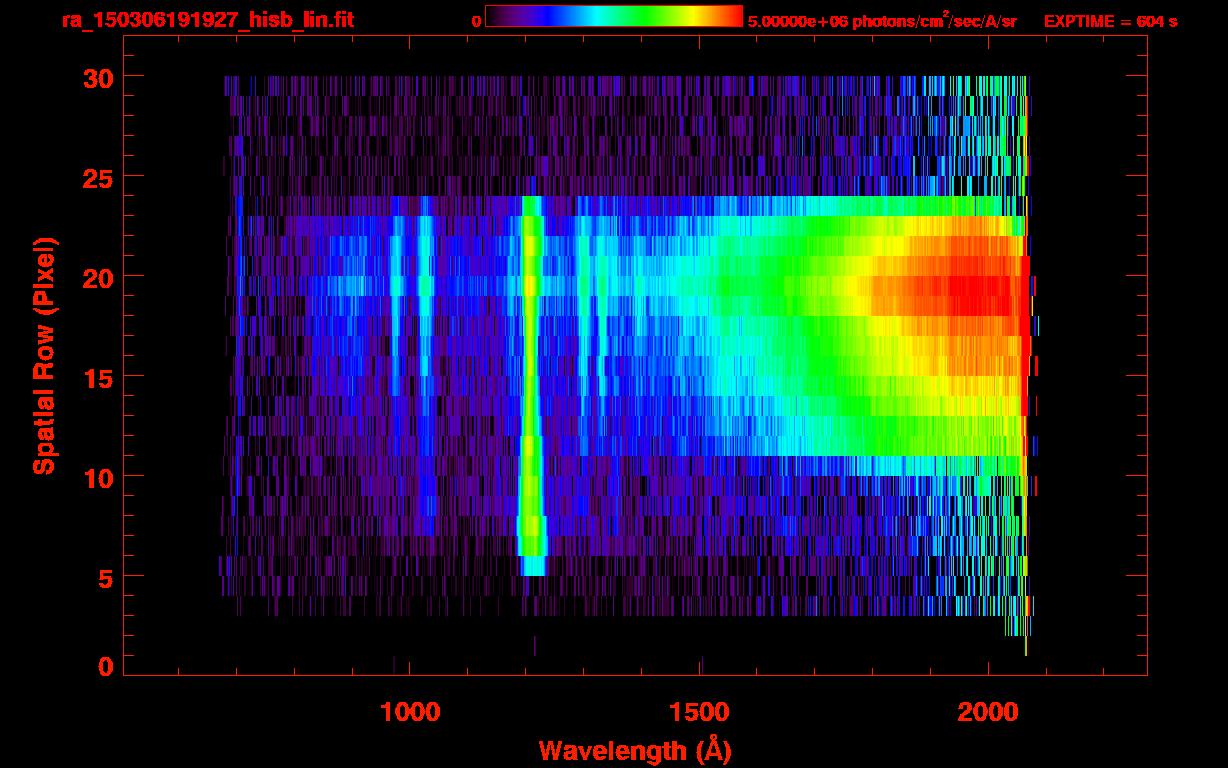
Task: Click the spatial row tick label 5
Action: (106, 577)
